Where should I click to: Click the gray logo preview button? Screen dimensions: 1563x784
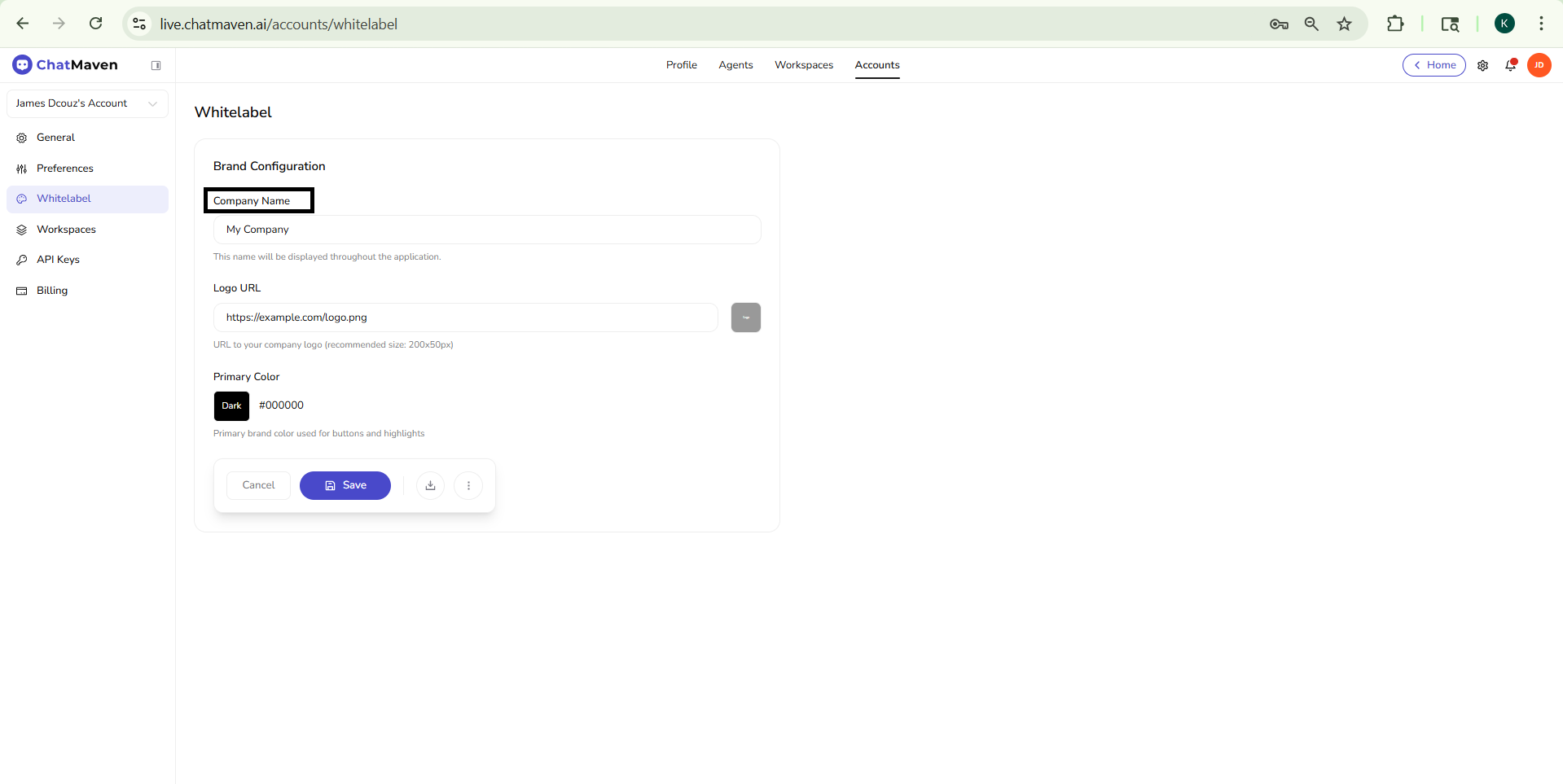click(745, 318)
